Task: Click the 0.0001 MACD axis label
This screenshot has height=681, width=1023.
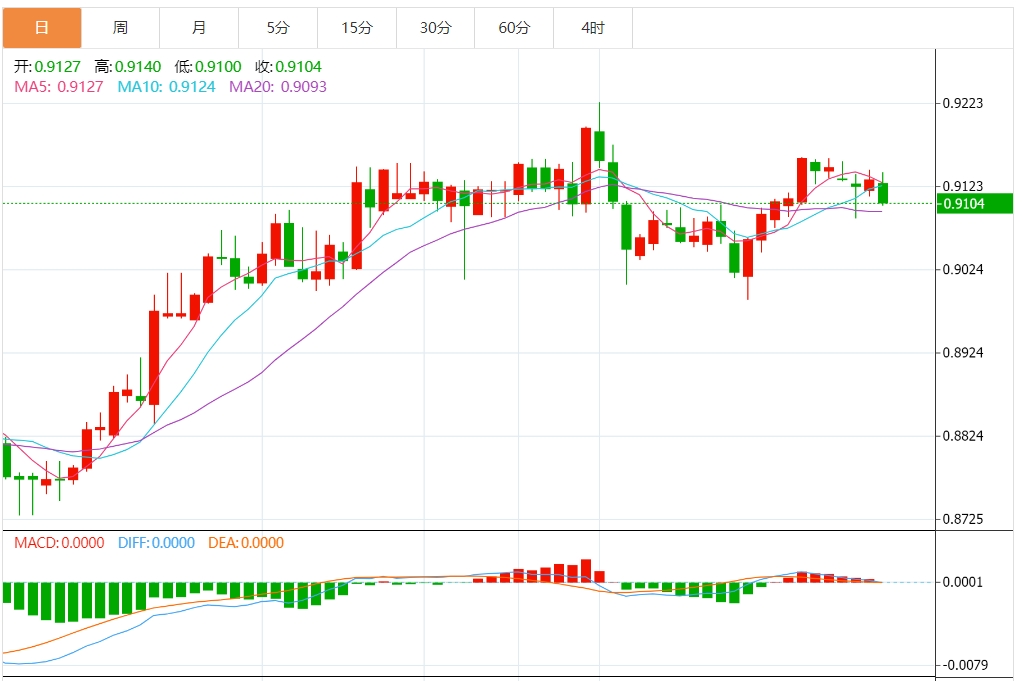Action: [963, 582]
